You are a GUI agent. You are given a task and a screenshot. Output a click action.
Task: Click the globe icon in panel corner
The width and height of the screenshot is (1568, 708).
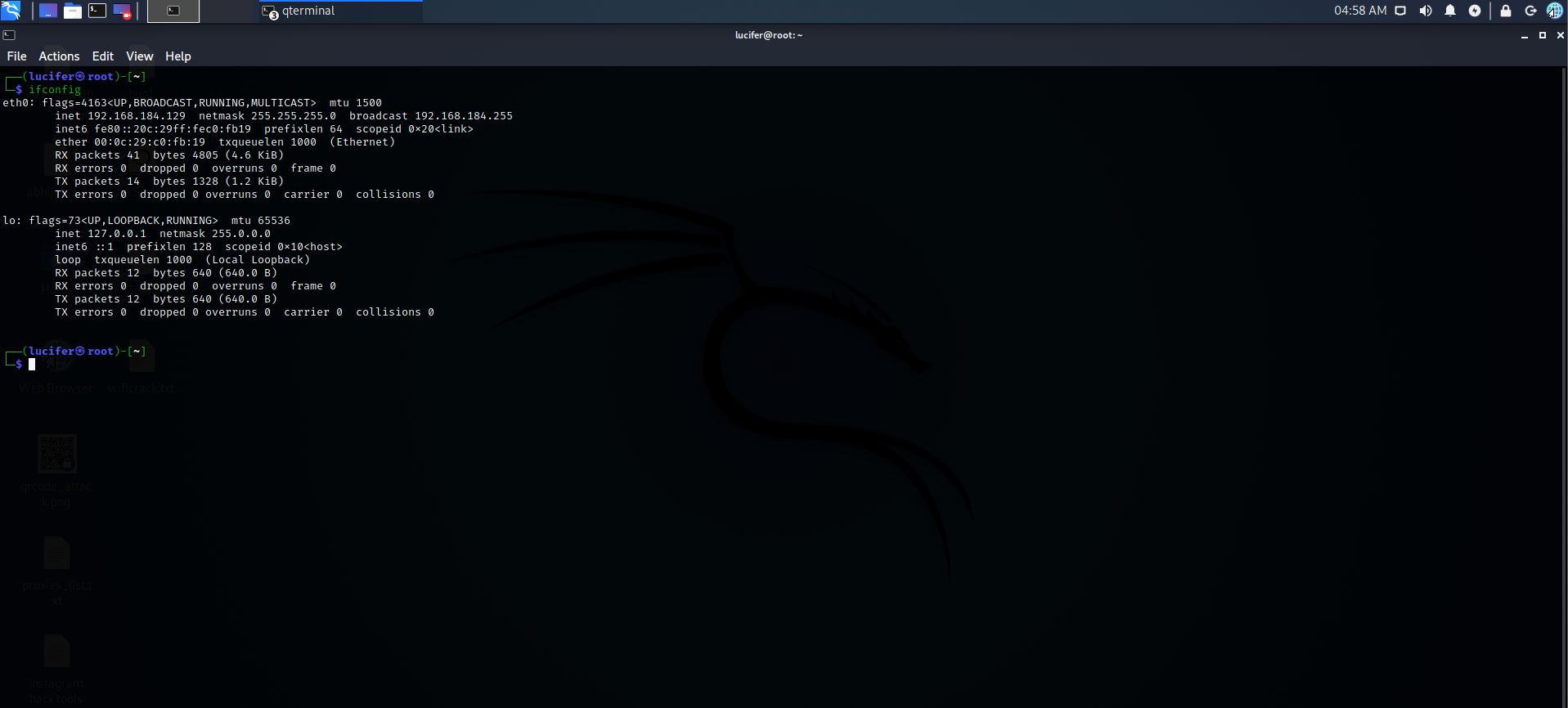click(1554, 11)
